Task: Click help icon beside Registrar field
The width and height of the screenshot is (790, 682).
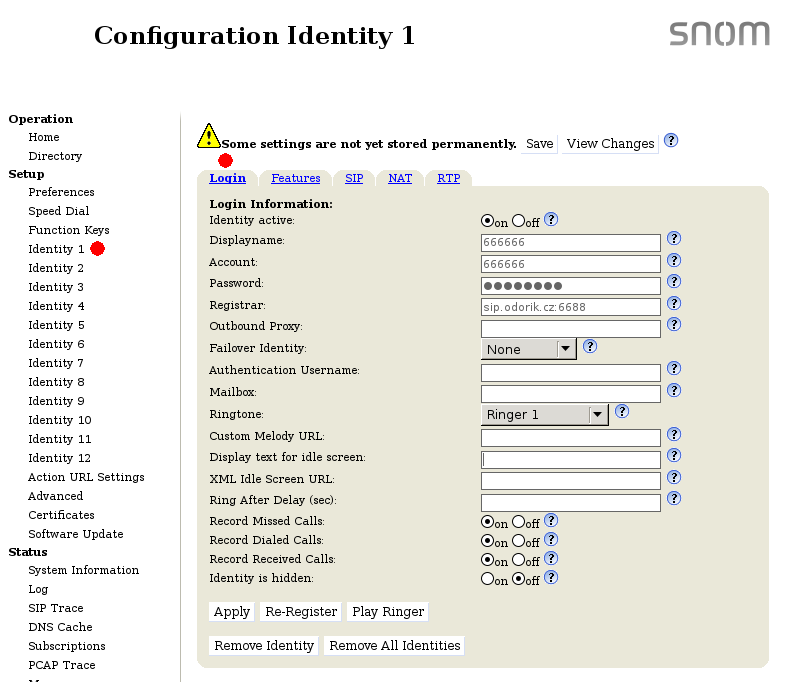Action: click(x=674, y=303)
